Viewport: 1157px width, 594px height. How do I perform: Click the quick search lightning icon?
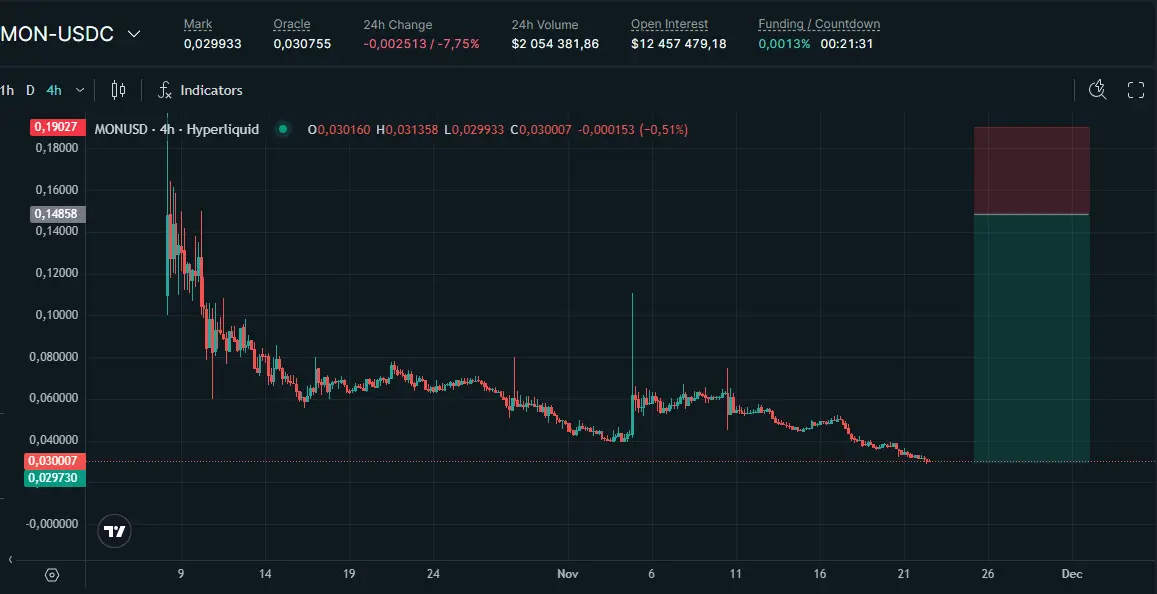pos(1098,90)
